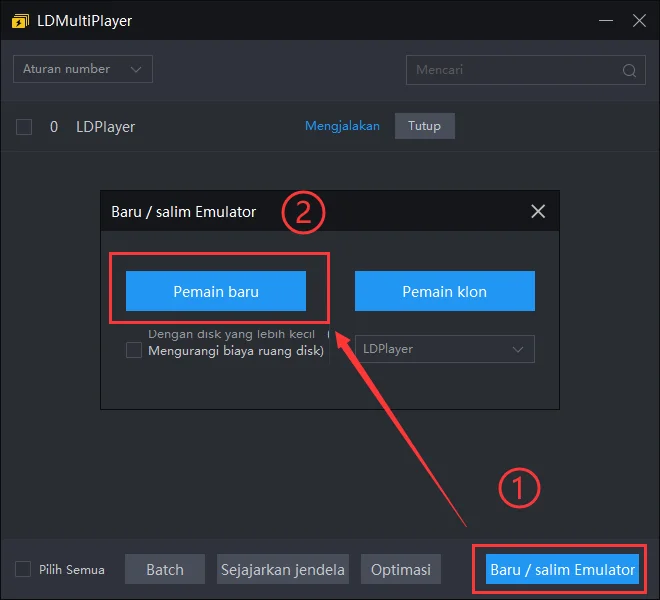The width and height of the screenshot is (660, 600).
Task: Tick the checkbox for LDPlayer row 0
Action: tap(24, 127)
